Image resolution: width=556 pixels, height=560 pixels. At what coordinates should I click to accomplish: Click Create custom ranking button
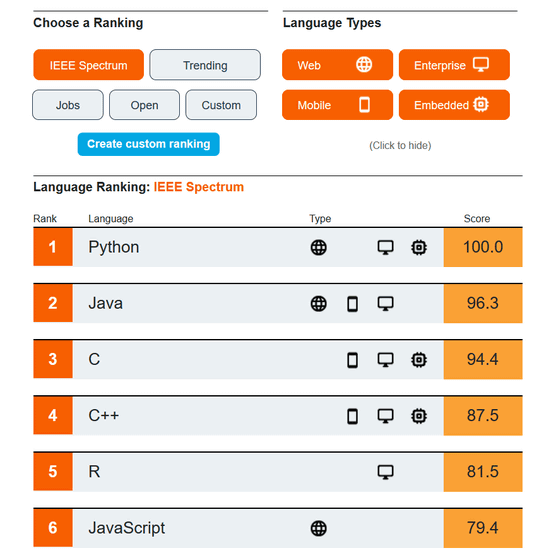coord(149,144)
